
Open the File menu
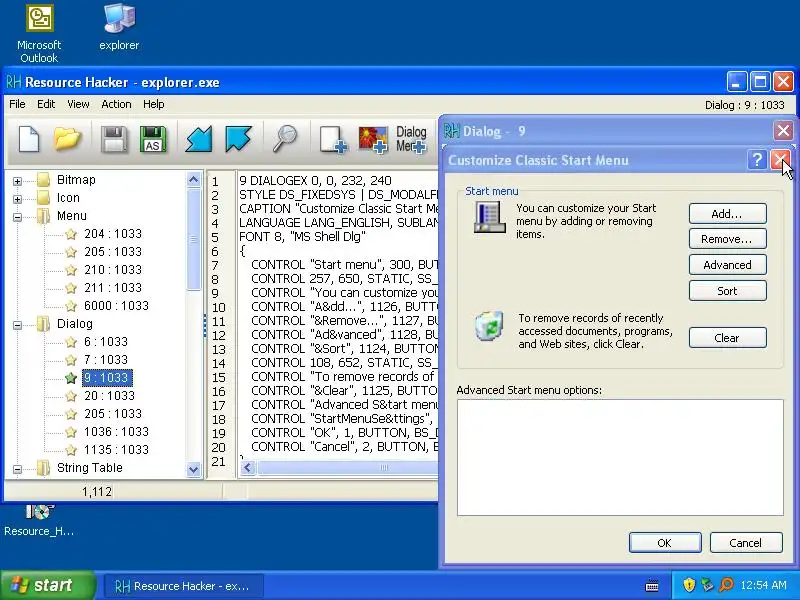[17, 104]
